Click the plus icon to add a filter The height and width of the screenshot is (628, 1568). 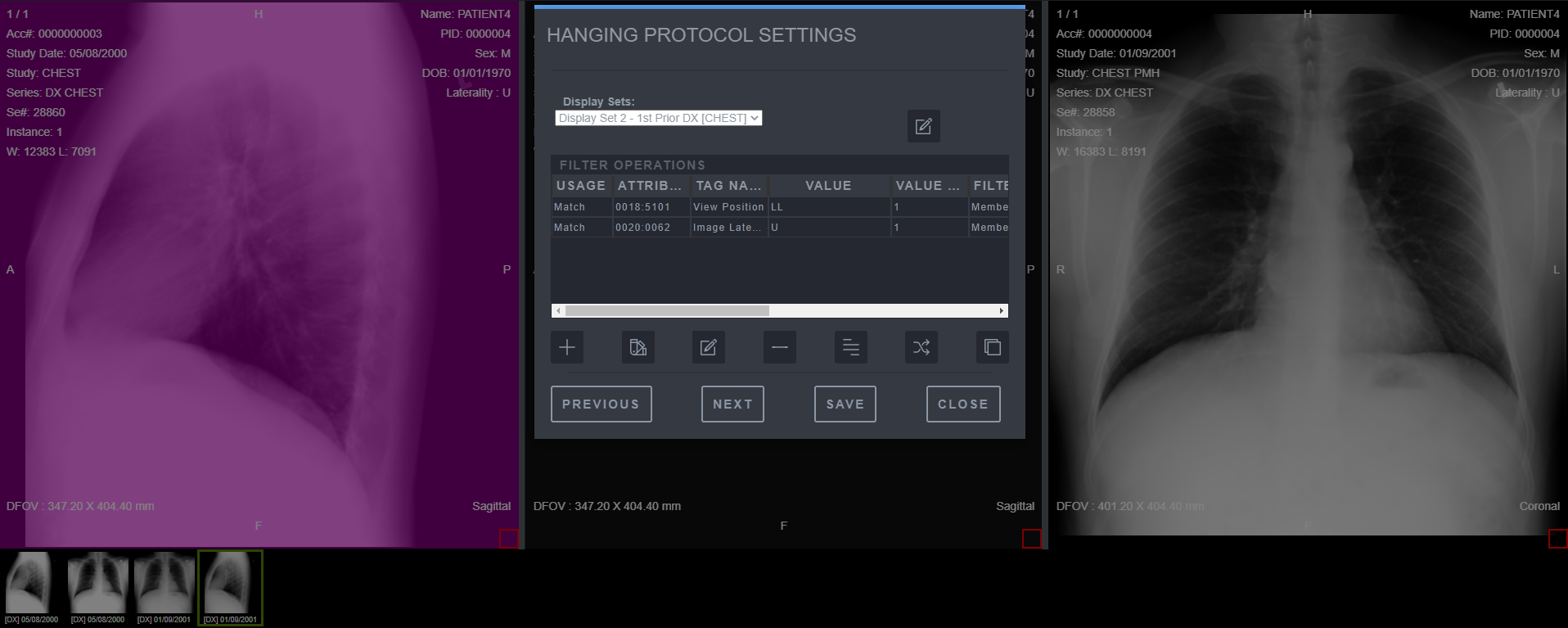(x=566, y=347)
